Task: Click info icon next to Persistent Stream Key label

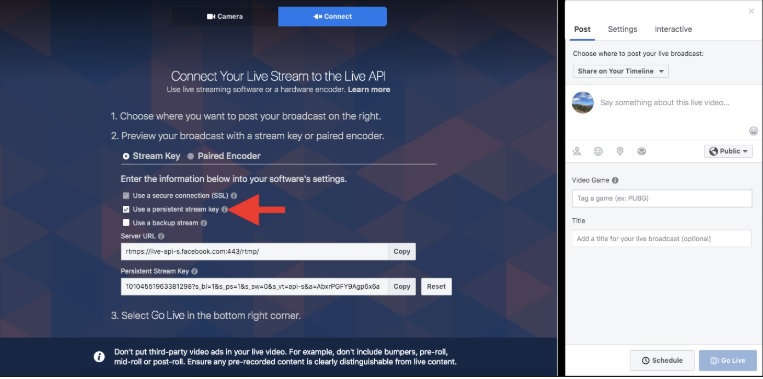Action: pos(195,271)
